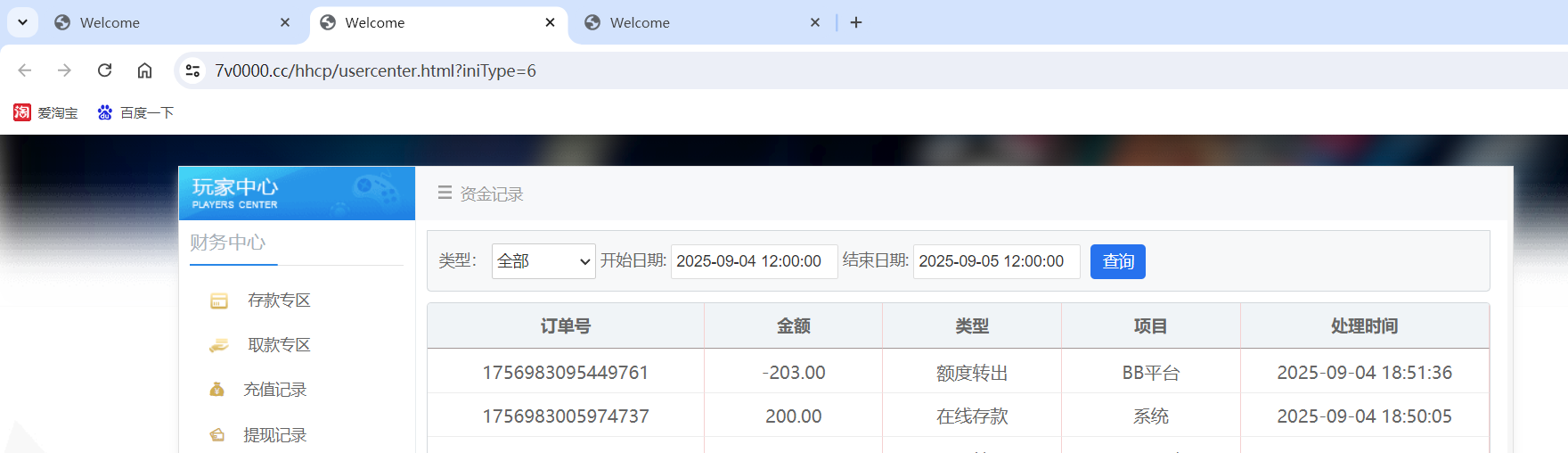Screen dimensions: 1568x453
Task: Click the 订单号 column header
Action: 566,326
